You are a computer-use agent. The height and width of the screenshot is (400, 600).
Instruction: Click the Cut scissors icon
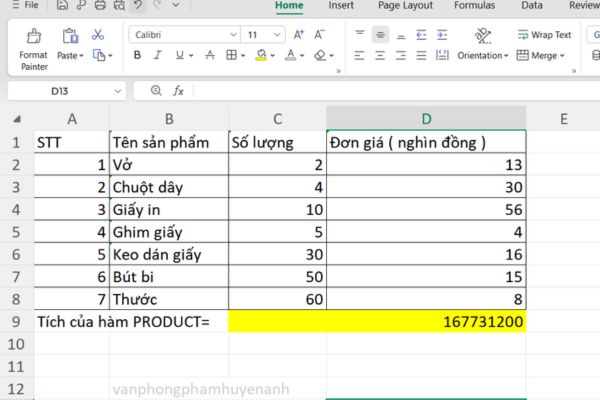(98, 35)
